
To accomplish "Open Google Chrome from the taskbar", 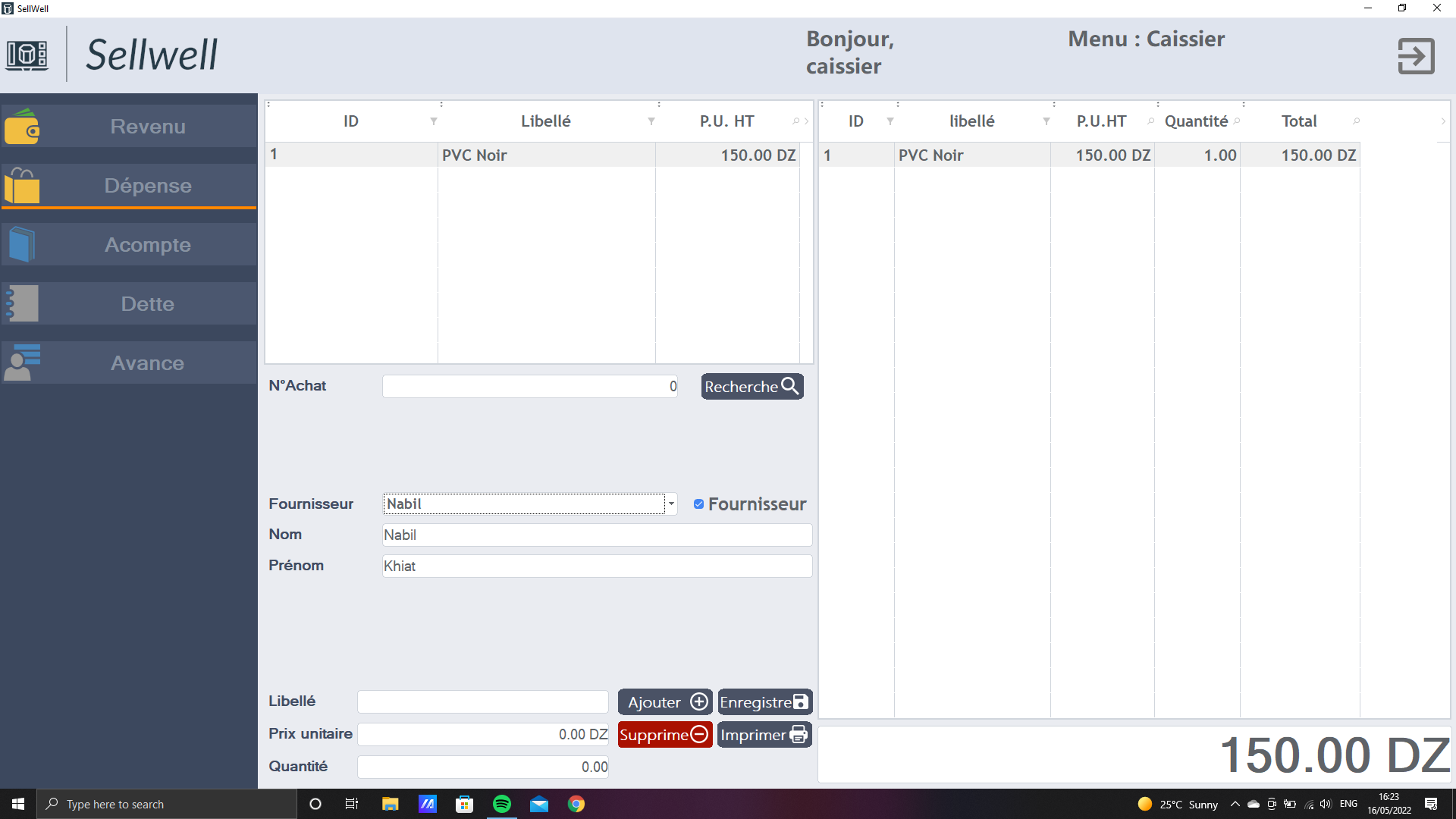I will point(576,804).
